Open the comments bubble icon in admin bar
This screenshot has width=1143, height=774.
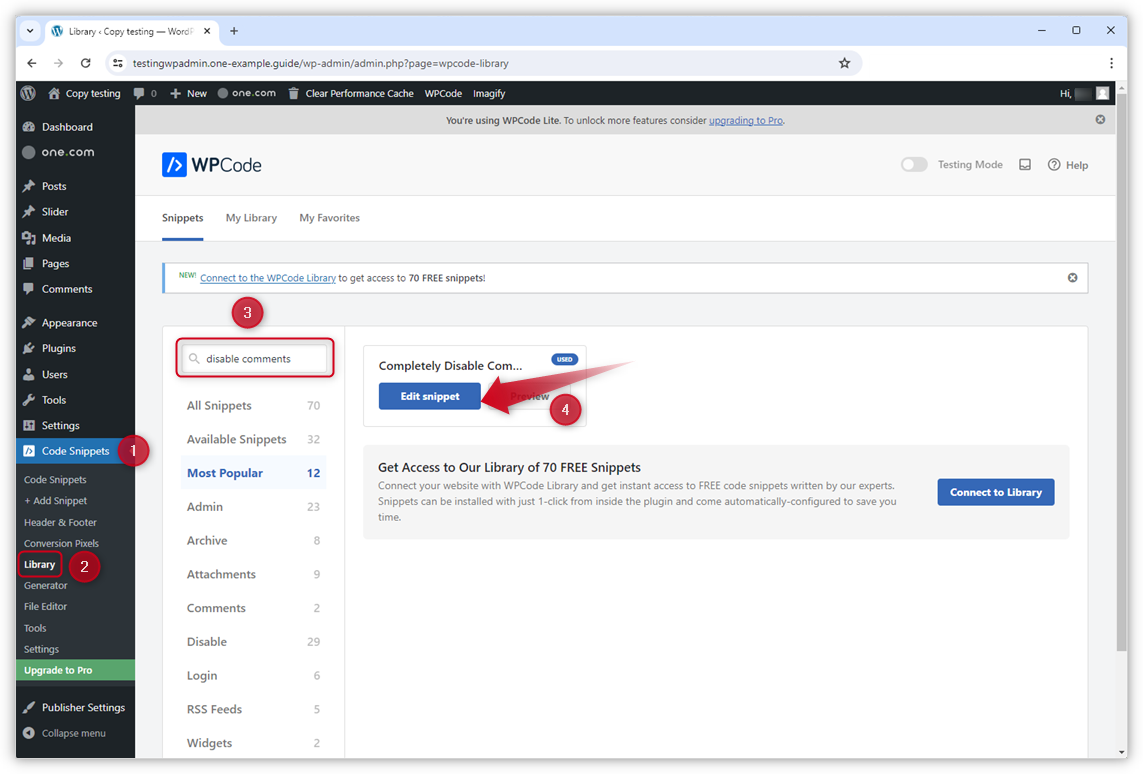[139, 93]
